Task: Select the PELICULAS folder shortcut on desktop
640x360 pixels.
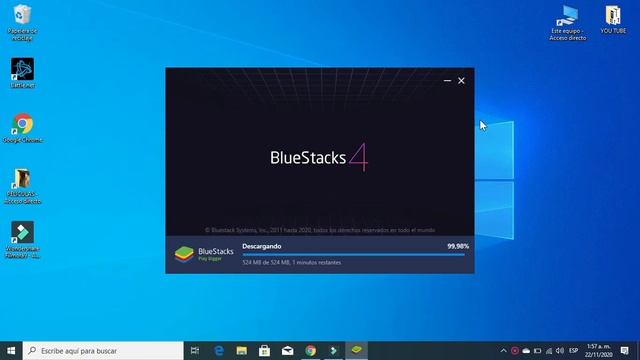Action: click(22, 186)
